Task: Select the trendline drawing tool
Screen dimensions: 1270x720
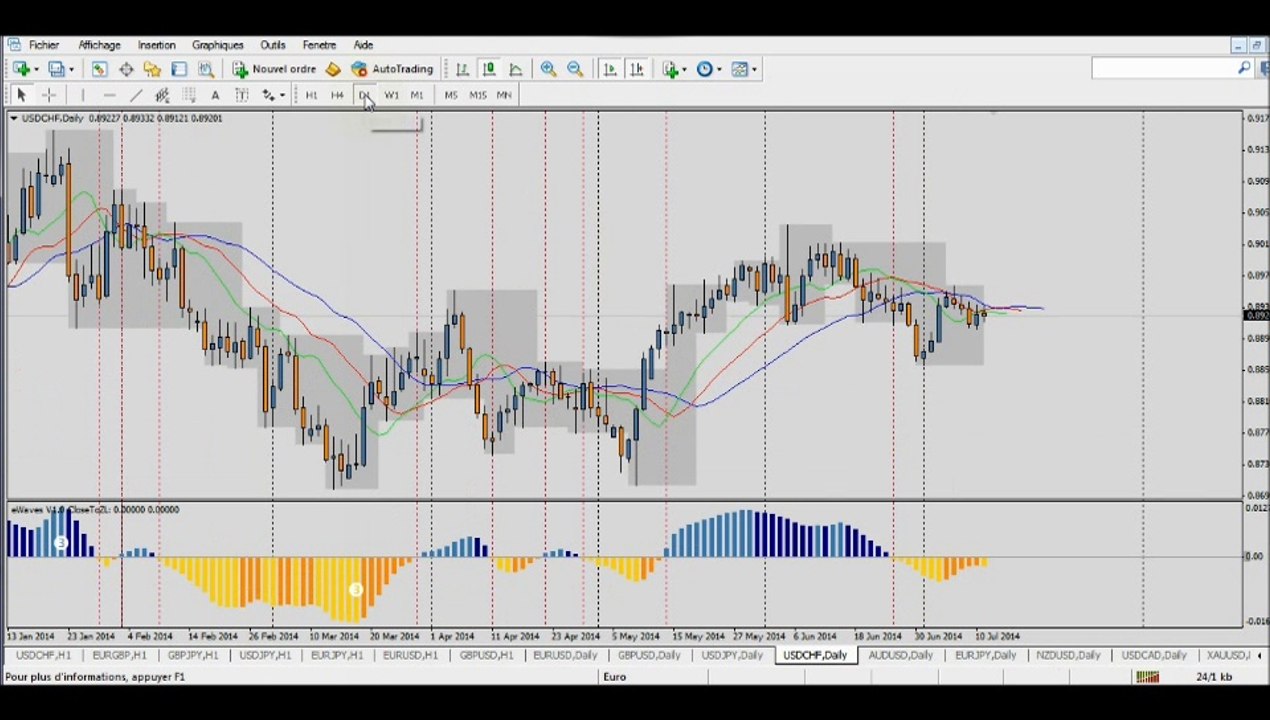Action: (135, 95)
